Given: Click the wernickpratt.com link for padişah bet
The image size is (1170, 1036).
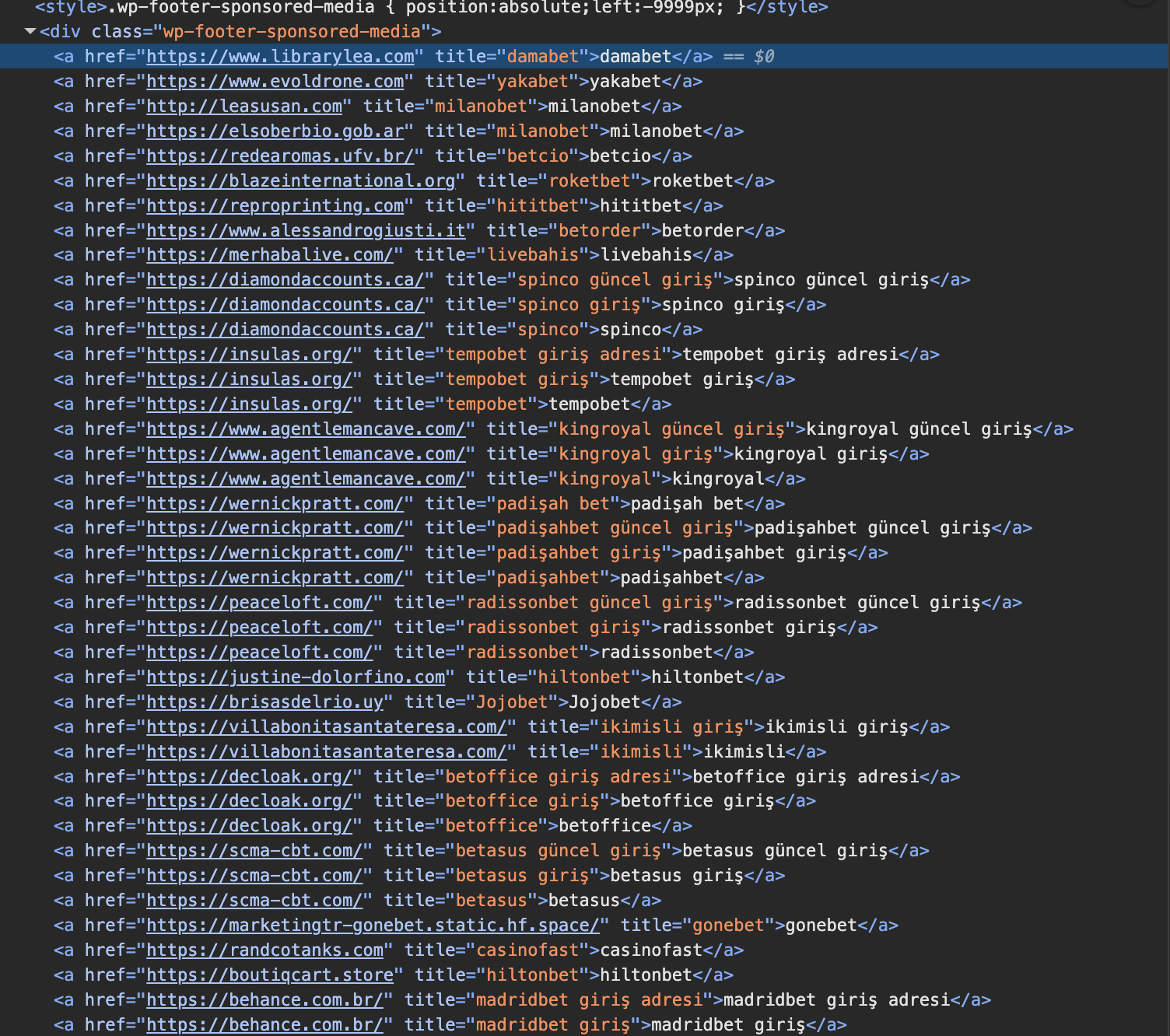Looking at the screenshot, I should click(275, 504).
